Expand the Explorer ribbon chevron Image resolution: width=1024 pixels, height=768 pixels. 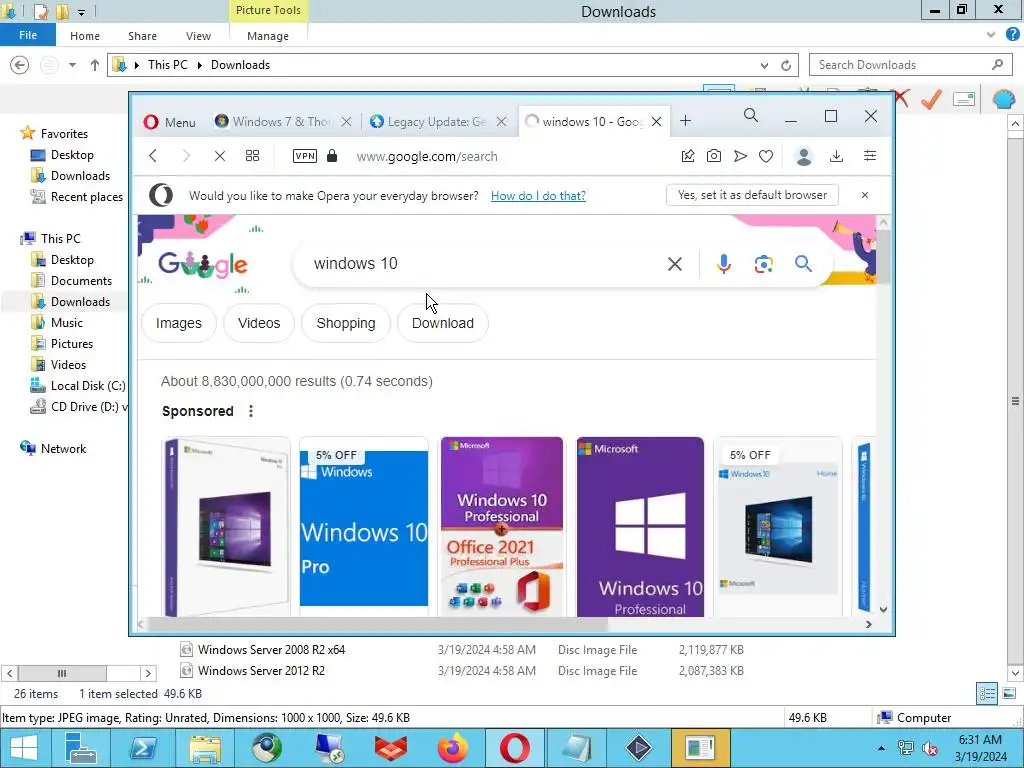click(x=991, y=35)
